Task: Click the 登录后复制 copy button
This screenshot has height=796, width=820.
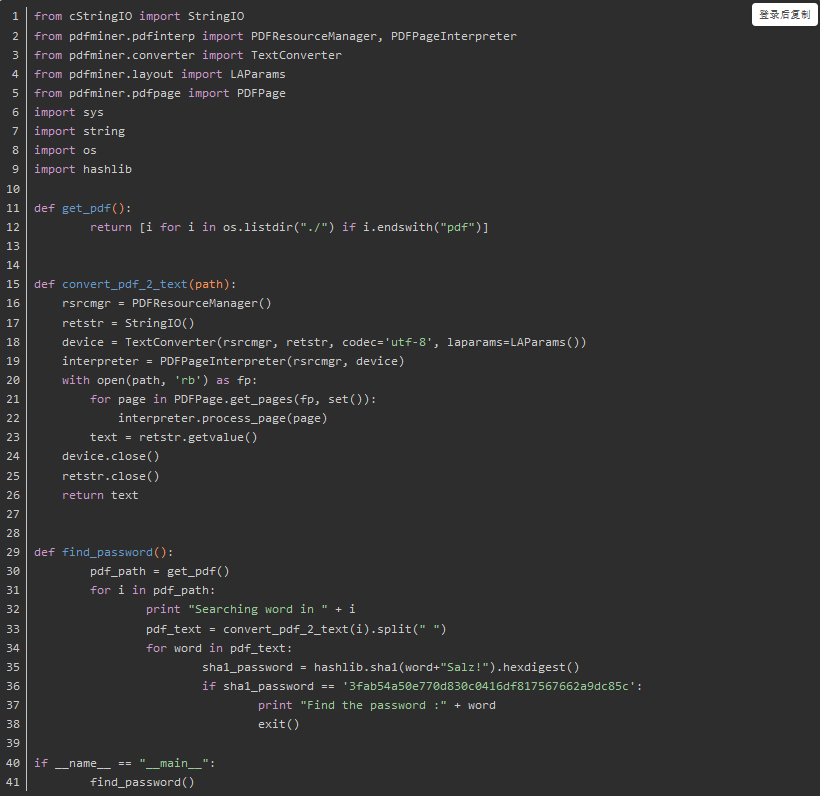Action: [x=784, y=15]
